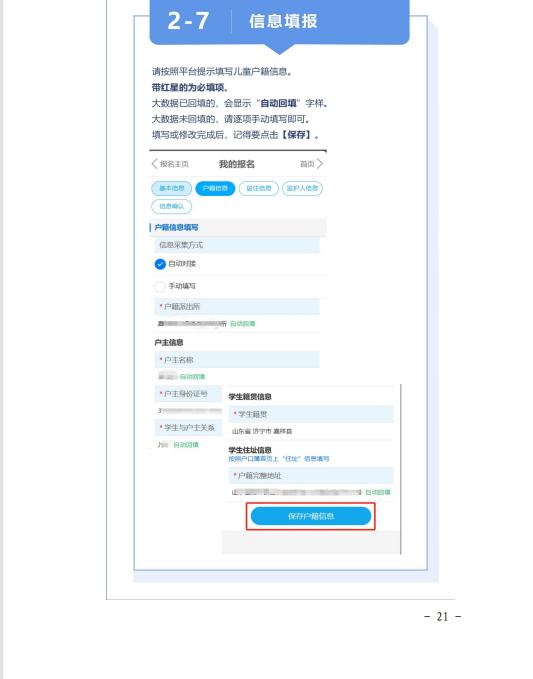The image size is (533, 679).
Task: Select the 手动填写 radio option
Action: point(160,286)
